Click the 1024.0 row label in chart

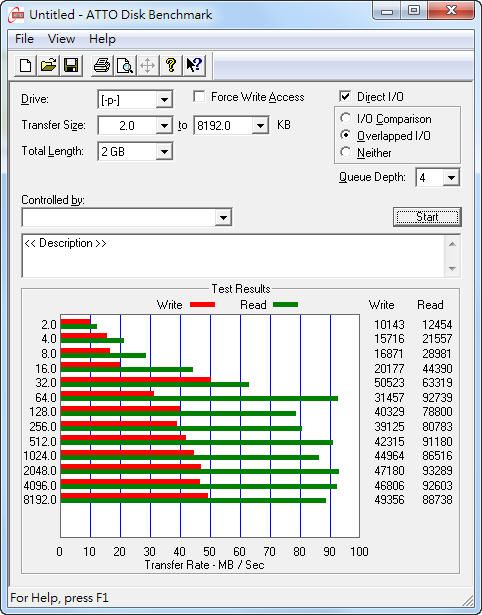click(x=40, y=456)
